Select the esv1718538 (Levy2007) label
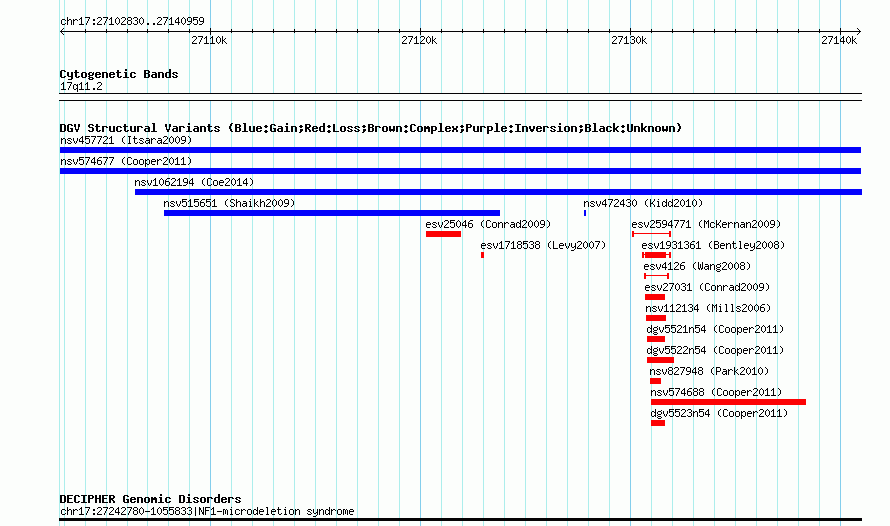The image size is (890, 526). pyautogui.click(x=543, y=245)
